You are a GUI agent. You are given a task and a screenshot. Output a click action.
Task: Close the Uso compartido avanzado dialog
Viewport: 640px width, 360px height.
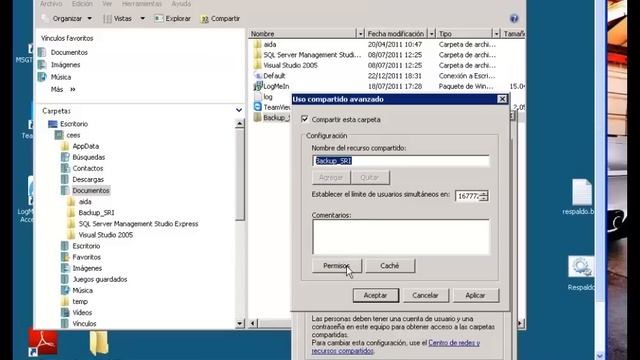(x=502, y=99)
